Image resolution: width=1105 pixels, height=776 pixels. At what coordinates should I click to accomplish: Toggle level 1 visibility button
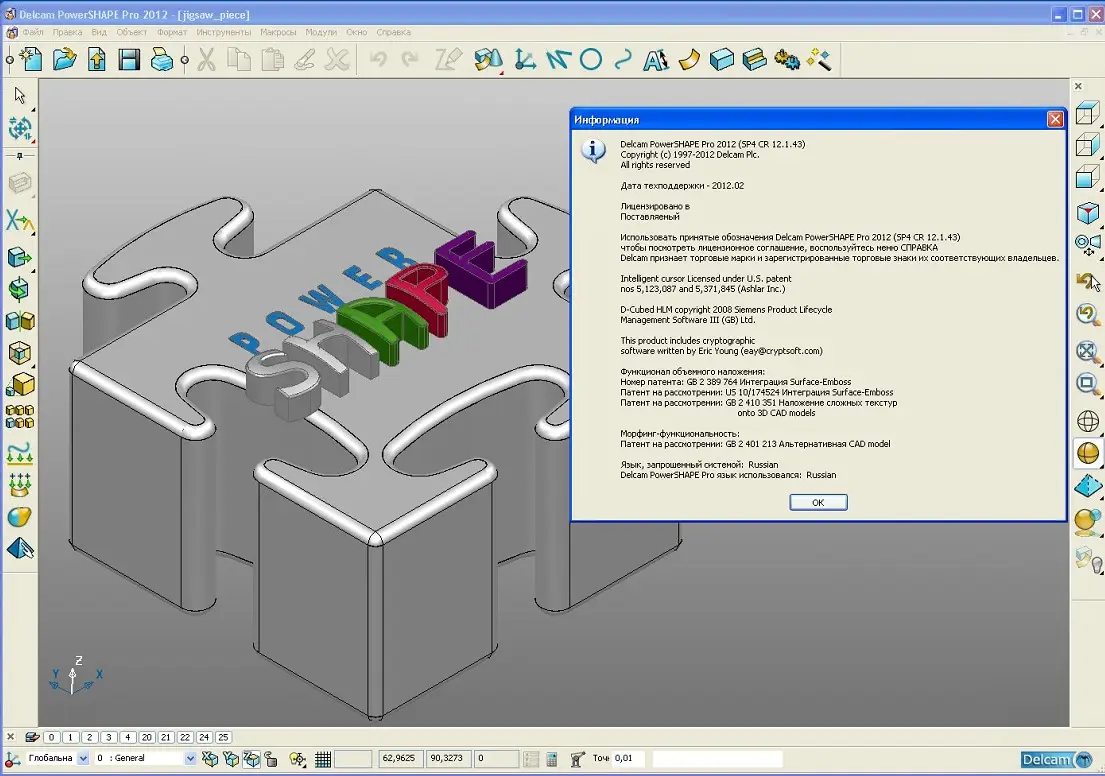pos(70,737)
